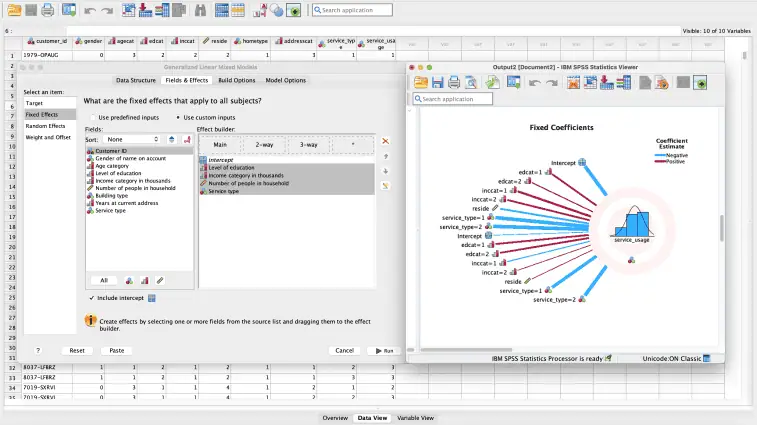Screen dimensions: 757x425
Task: Open the Sort None dropdown
Action: 132,139
